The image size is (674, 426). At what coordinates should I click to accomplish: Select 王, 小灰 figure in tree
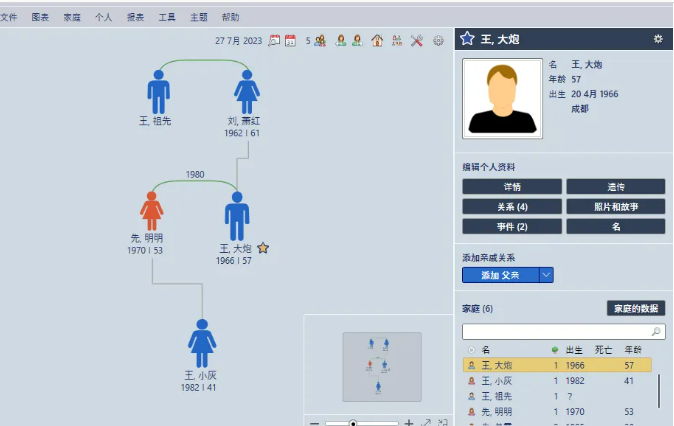tap(202, 344)
